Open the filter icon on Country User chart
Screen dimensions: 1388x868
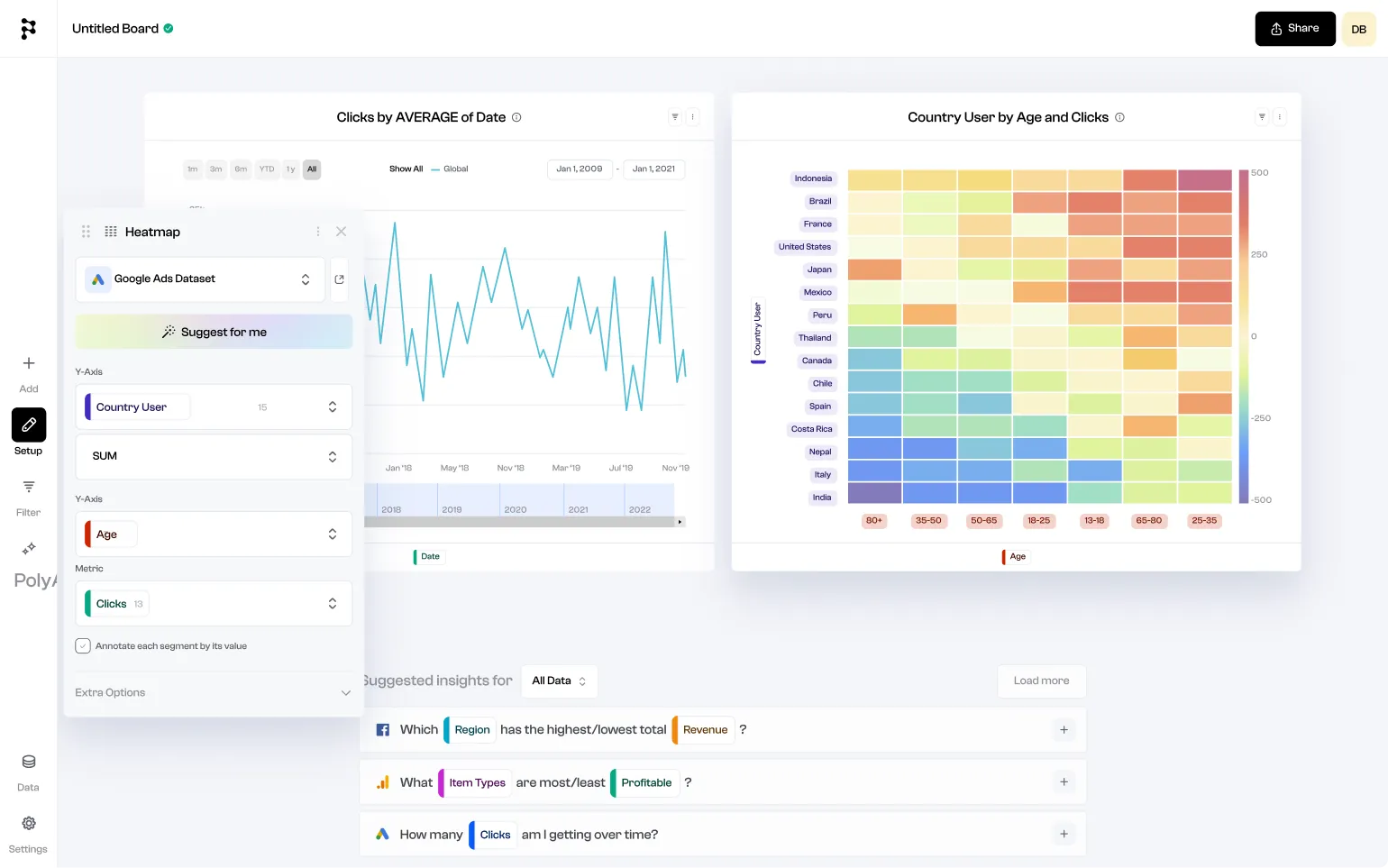click(x=1262, y=116)
